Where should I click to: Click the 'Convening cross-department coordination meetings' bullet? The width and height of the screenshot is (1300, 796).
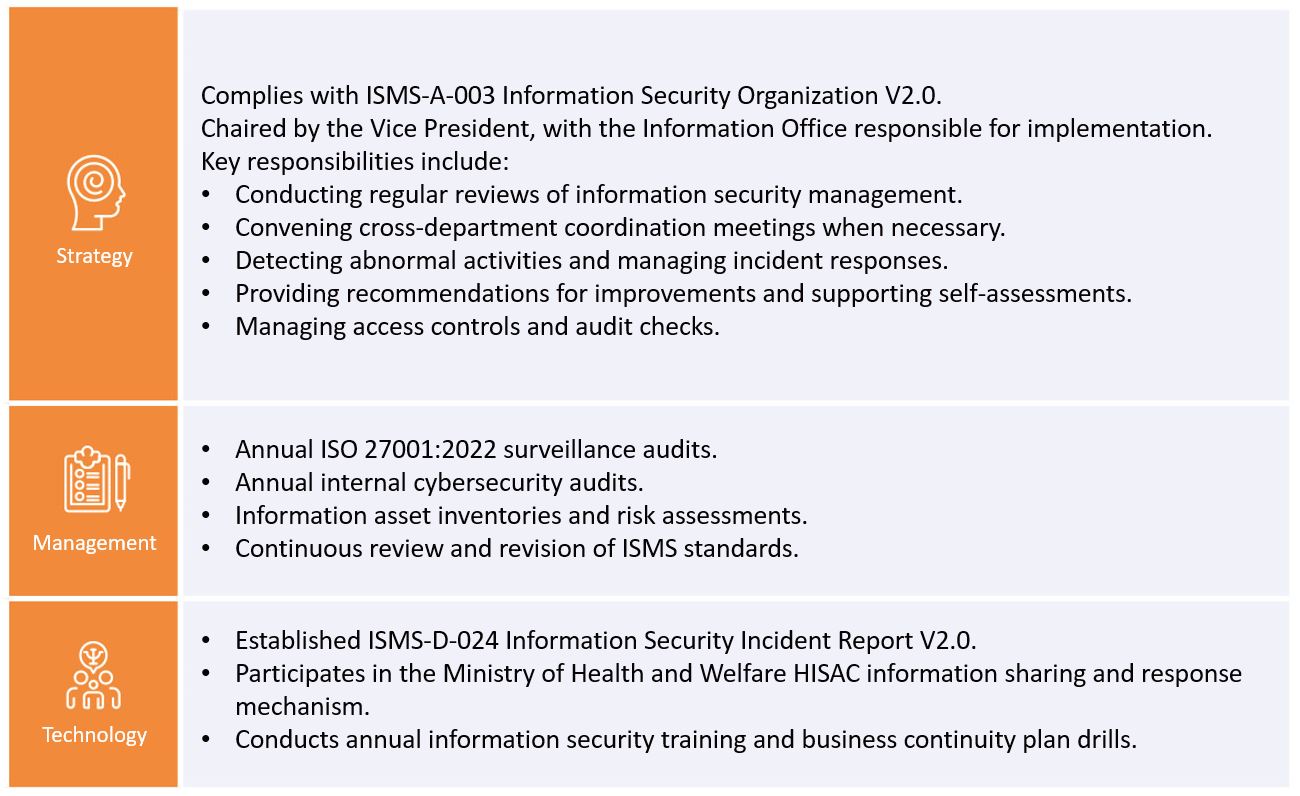pos(620,227)
